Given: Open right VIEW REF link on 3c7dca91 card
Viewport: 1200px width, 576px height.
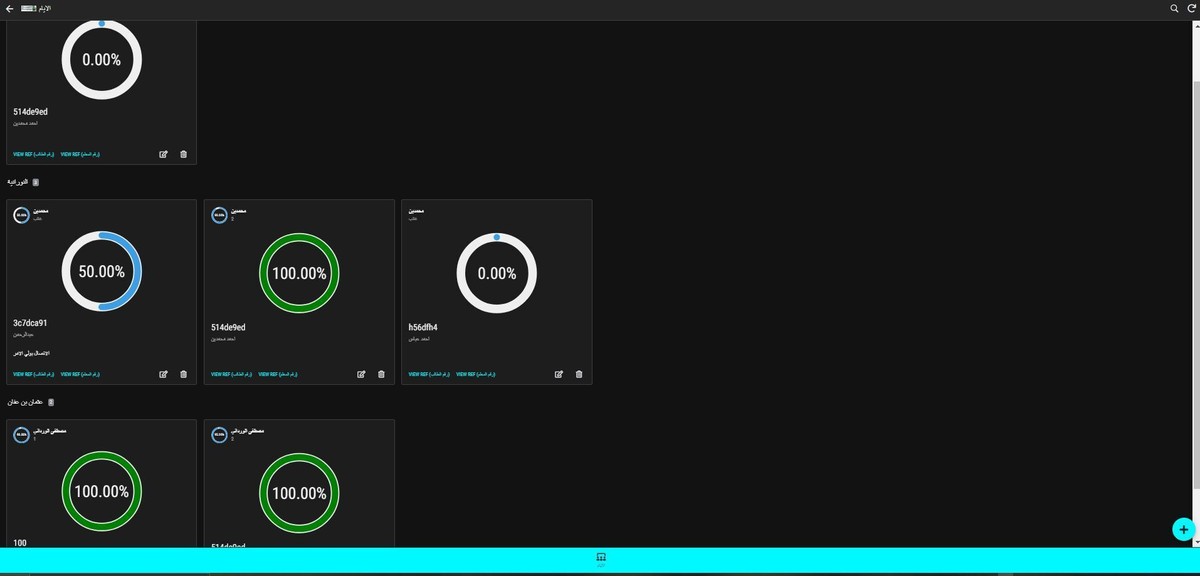Looking at the screenshot, I should [x=80, y=374].
